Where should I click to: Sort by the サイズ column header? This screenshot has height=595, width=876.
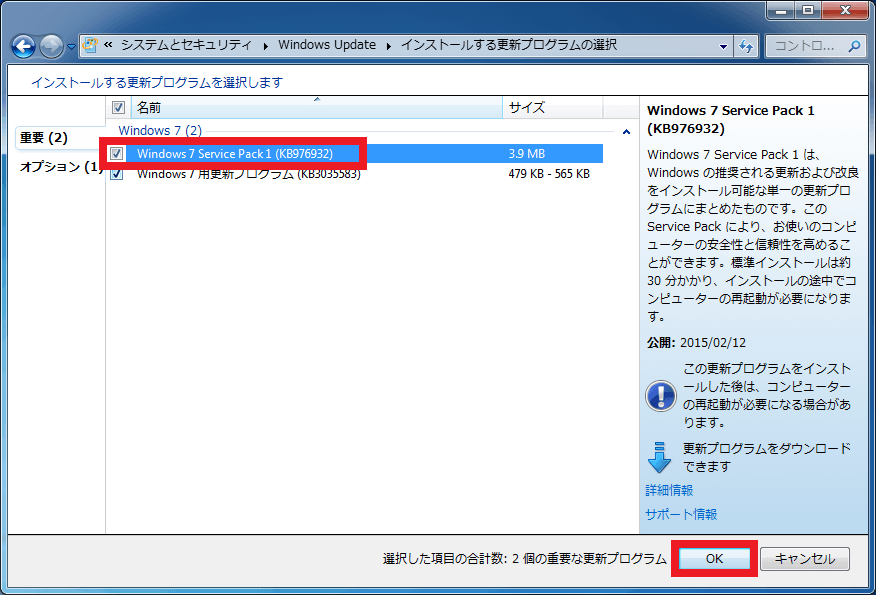pyautogui.click(x=553, y=107)
